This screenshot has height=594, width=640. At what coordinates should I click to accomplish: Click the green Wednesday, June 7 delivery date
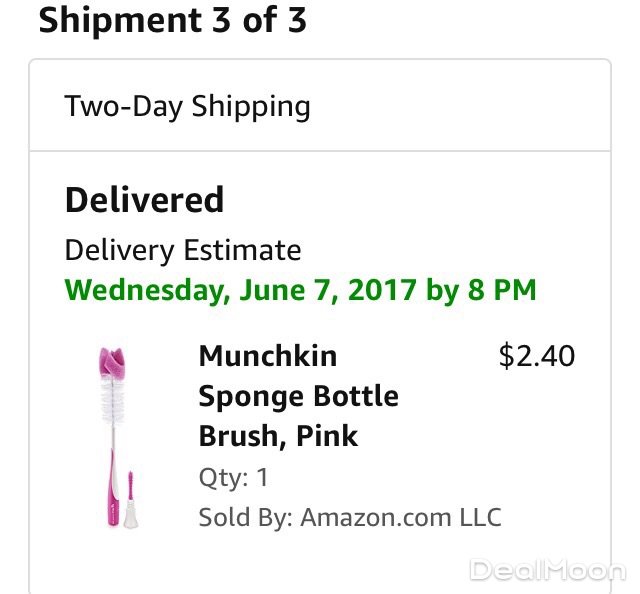click(x=300, y=290)
